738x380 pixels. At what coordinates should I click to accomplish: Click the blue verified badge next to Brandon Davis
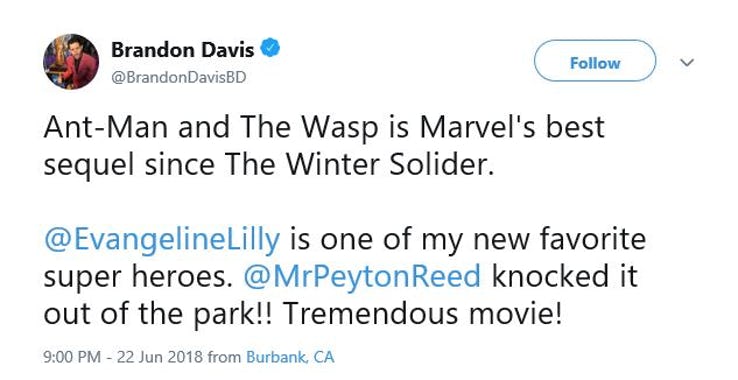click(270, 49)
